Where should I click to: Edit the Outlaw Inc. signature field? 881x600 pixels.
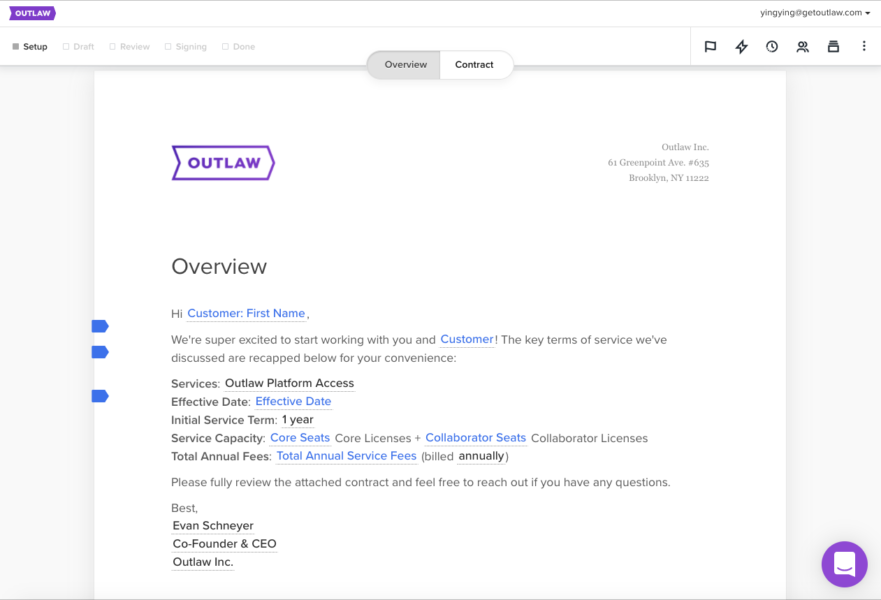pos(203,562)
